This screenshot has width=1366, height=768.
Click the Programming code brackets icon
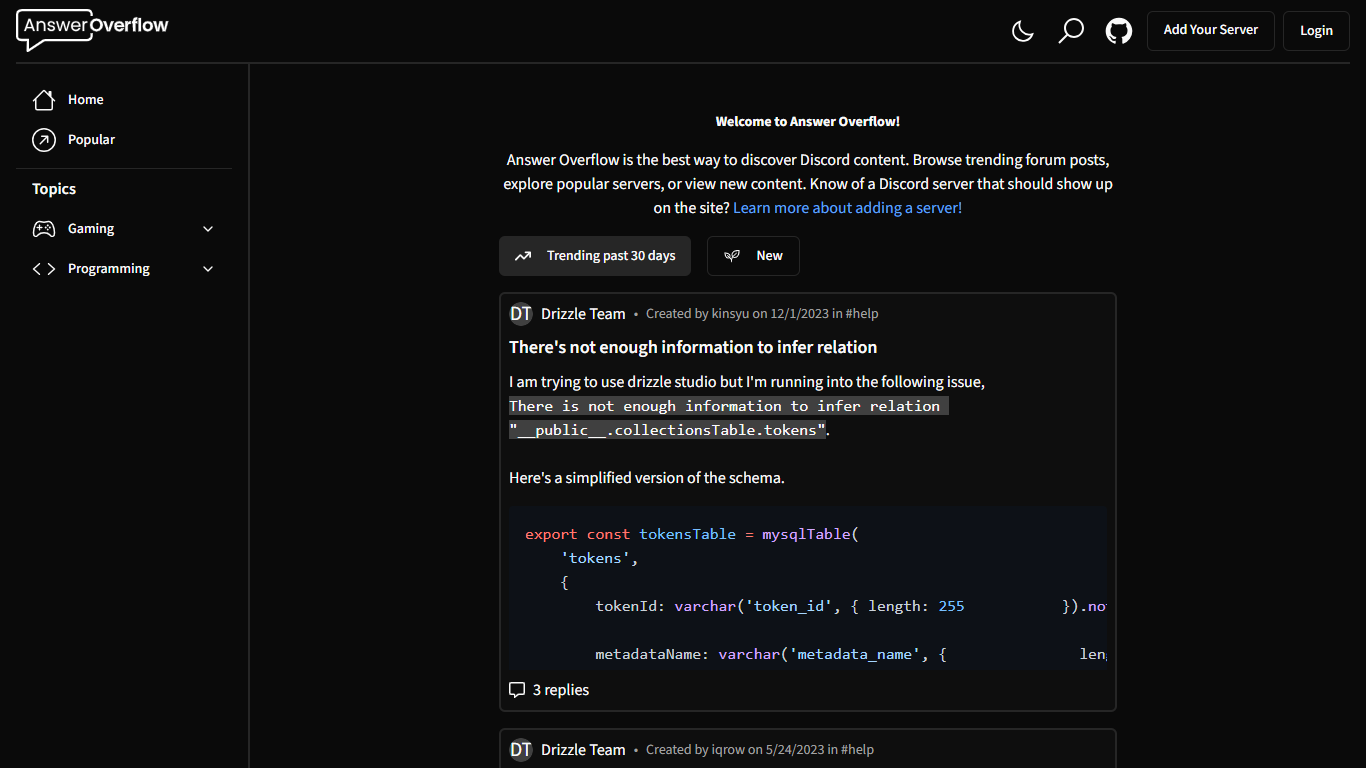(x=44, y=269)
